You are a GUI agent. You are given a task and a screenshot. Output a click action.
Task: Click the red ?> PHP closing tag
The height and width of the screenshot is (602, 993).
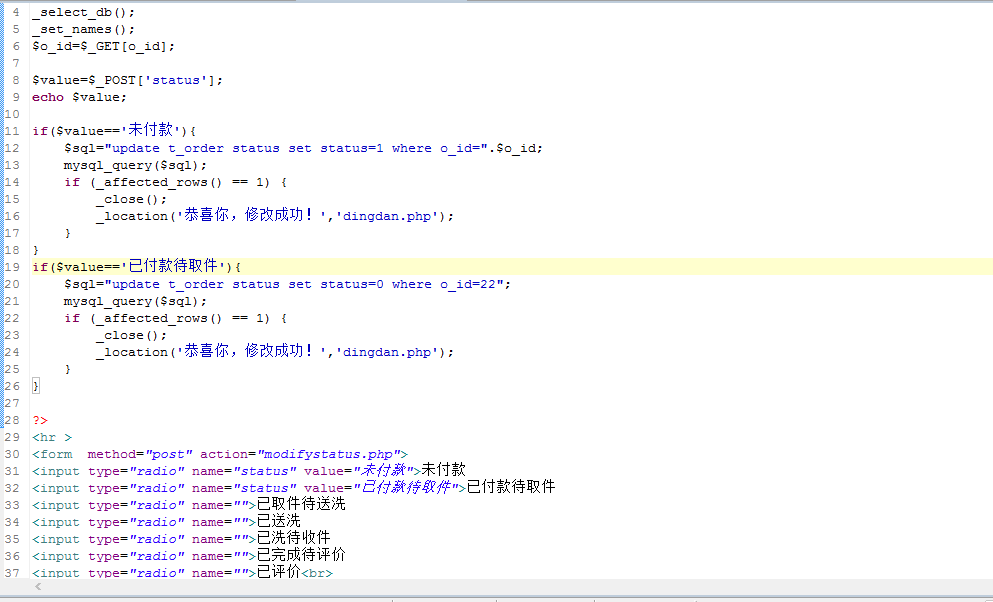[40, 420]
